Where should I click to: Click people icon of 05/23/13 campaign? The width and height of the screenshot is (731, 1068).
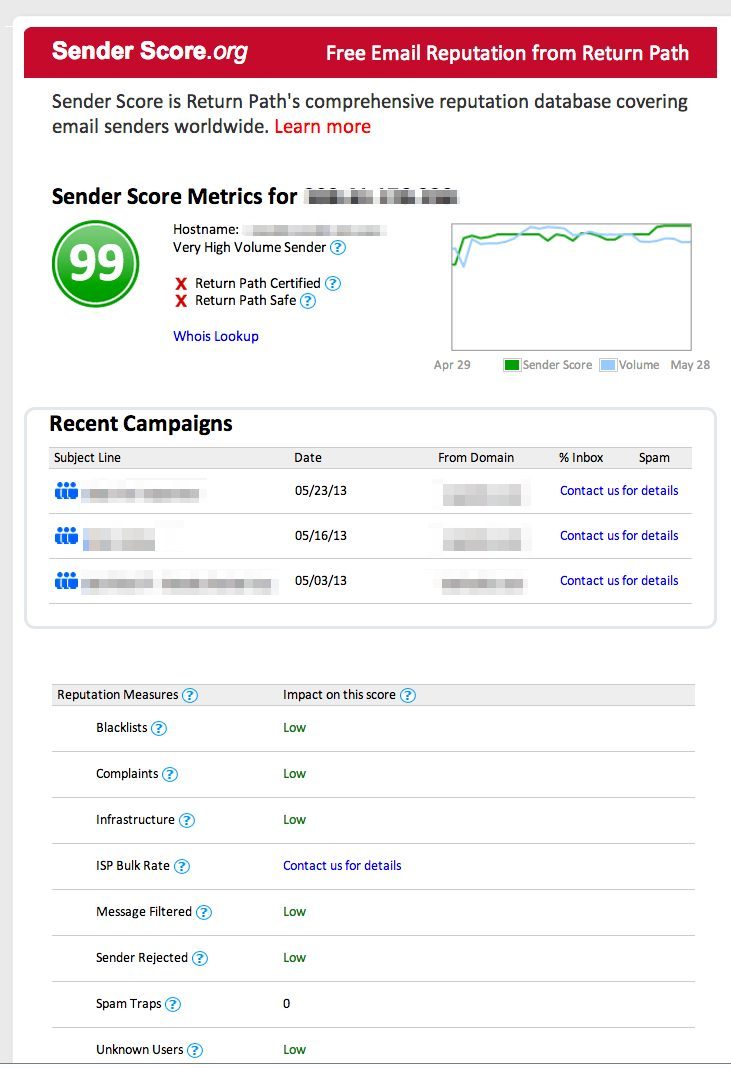(x=66, y=490)
